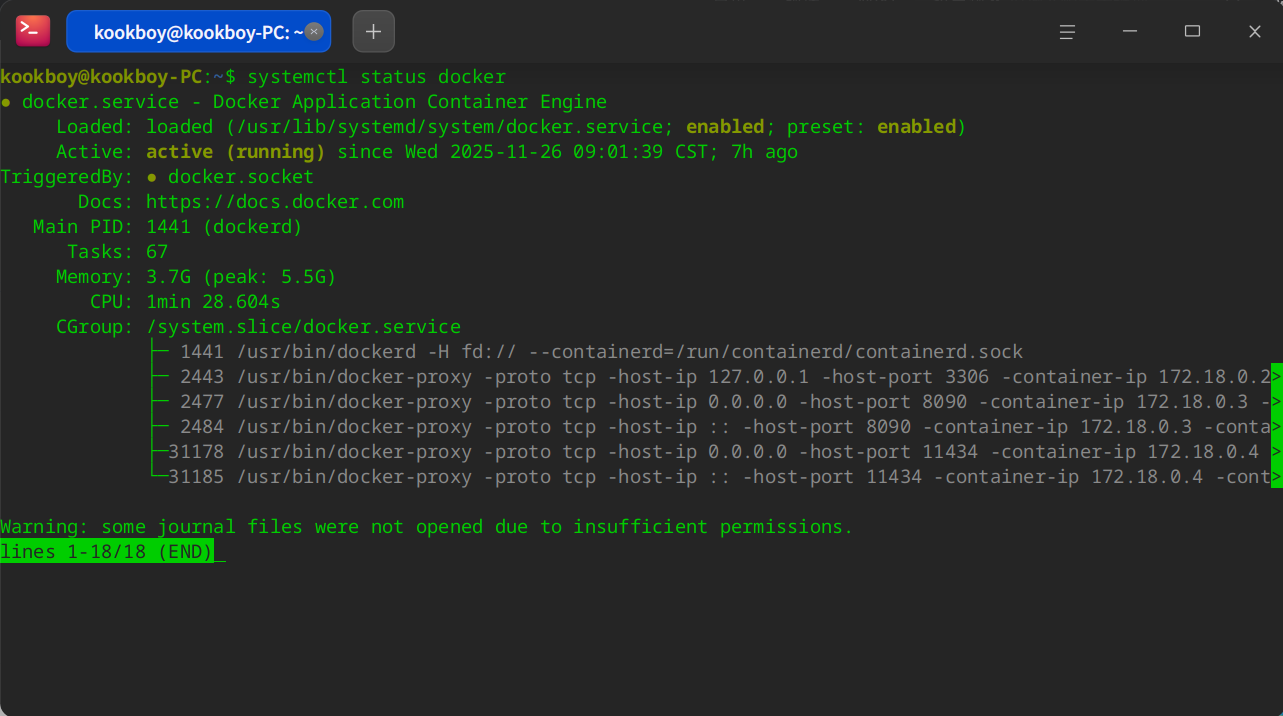1283x716 pixels.
Task: Click the https://docs.docker.com link
Action: pyautogui.click(x=275, y=202)
